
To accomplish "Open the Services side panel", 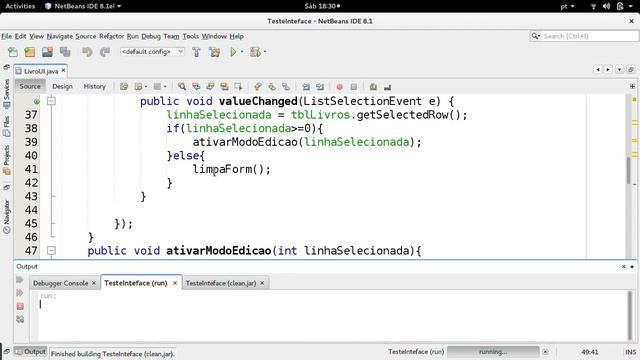I will (x=7, y=93).
